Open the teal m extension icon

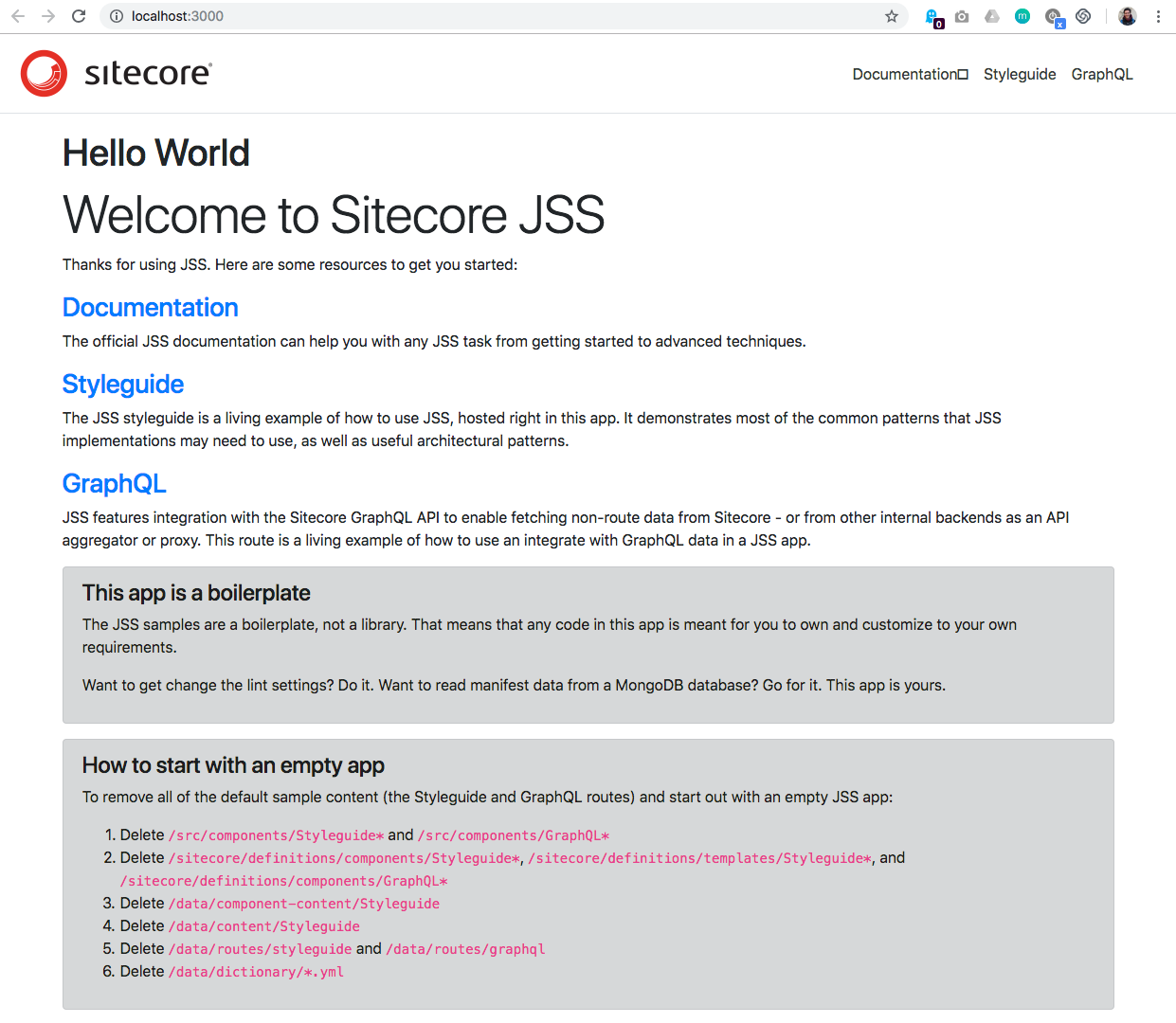coord(1022,16)
